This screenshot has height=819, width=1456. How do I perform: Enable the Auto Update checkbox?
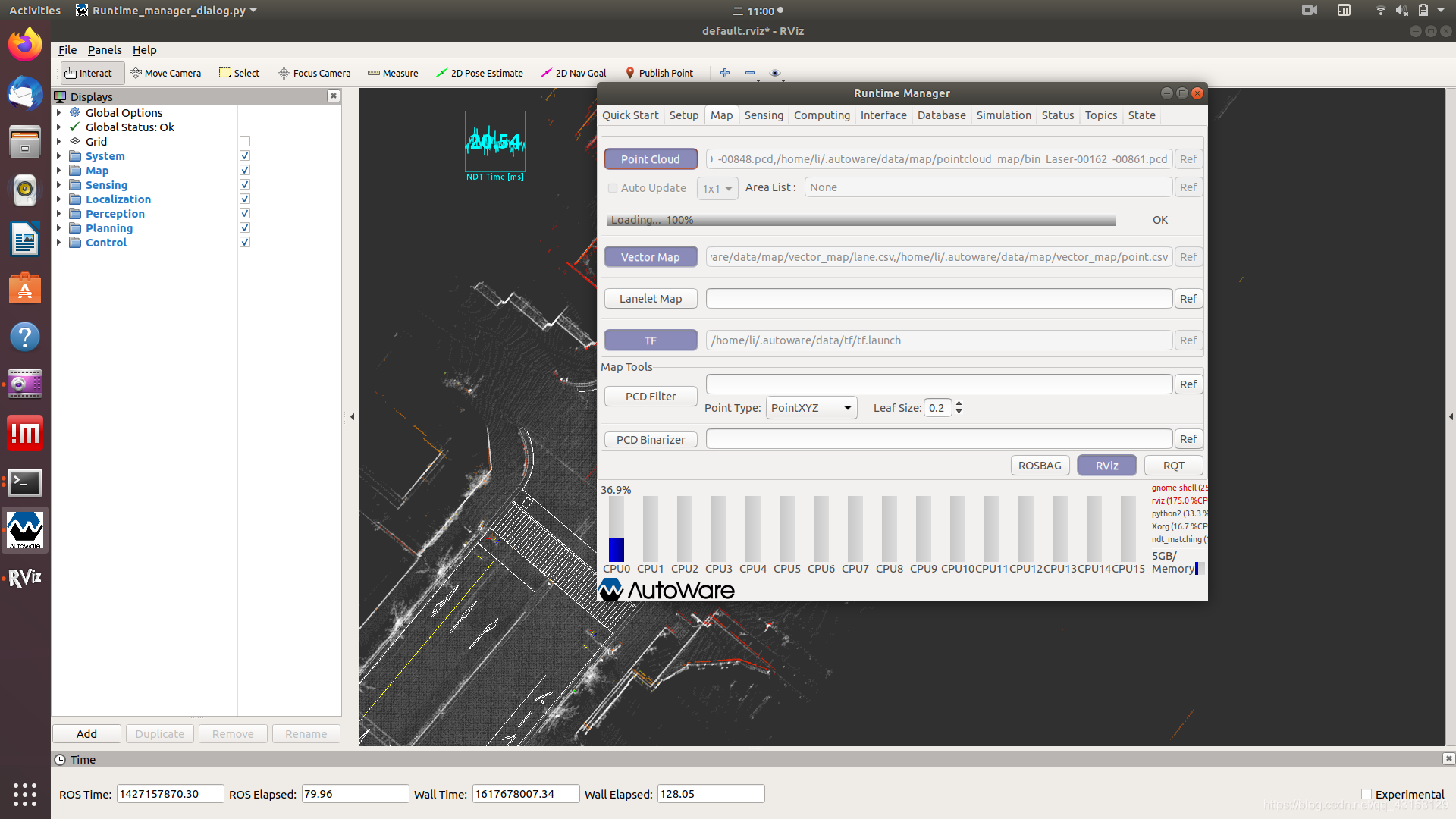(613, 188)
